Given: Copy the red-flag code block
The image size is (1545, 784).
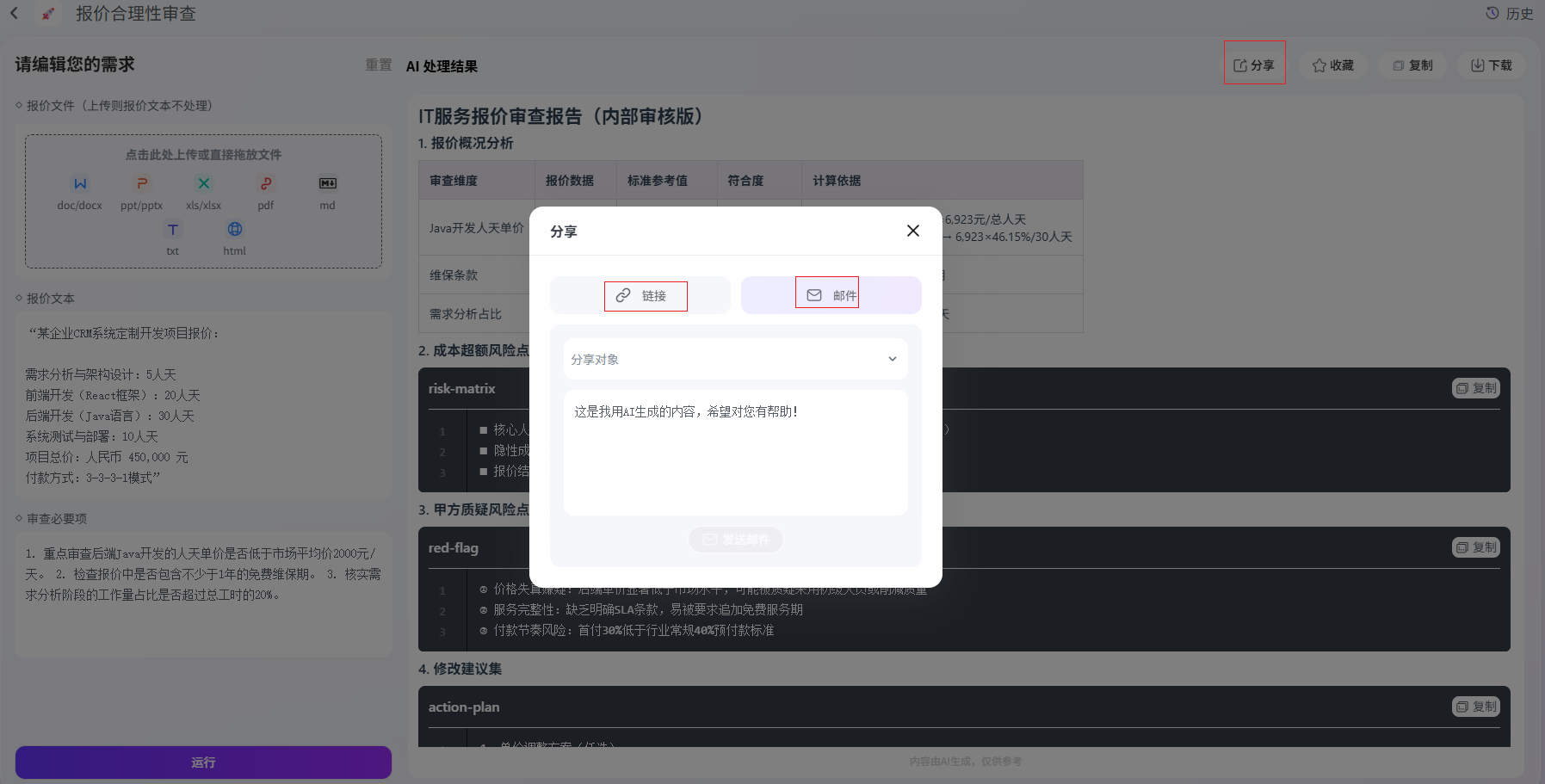Looking at the screenshot, I should click(1476, 547).
